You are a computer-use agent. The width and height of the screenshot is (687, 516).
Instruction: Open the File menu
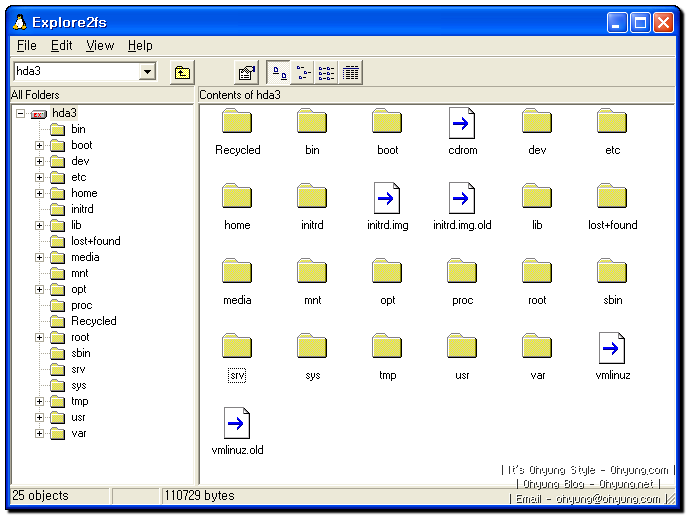[x=27, y=46]
